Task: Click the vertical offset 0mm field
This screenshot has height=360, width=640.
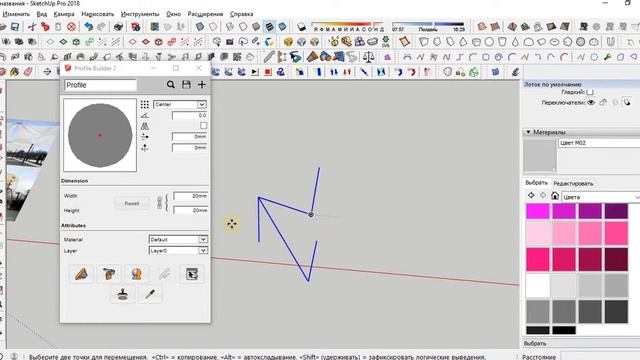Action: pyautogui.click(x=189, y=147)
